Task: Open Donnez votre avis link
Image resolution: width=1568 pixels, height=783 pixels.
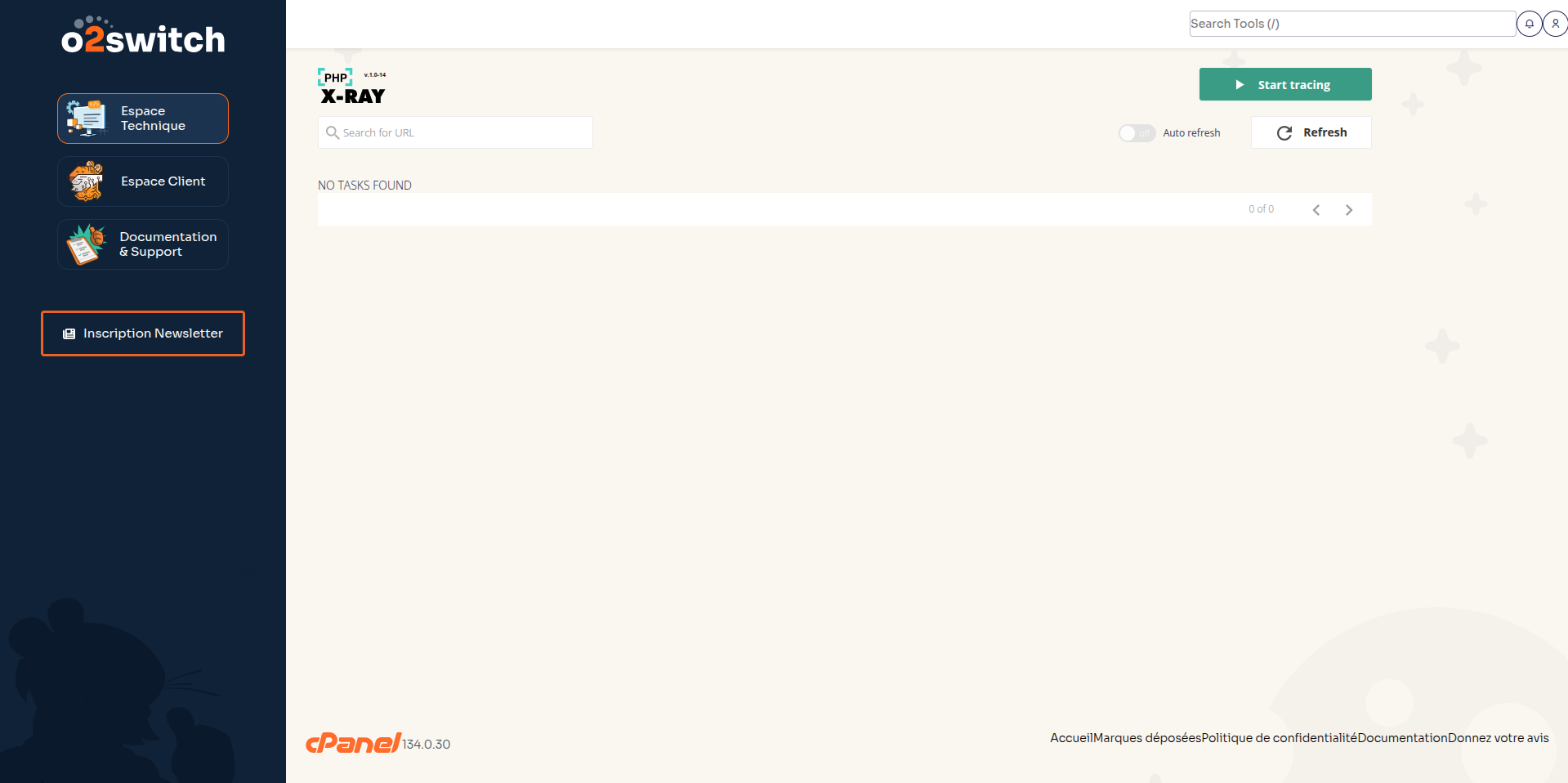Action: point(1499,738)
